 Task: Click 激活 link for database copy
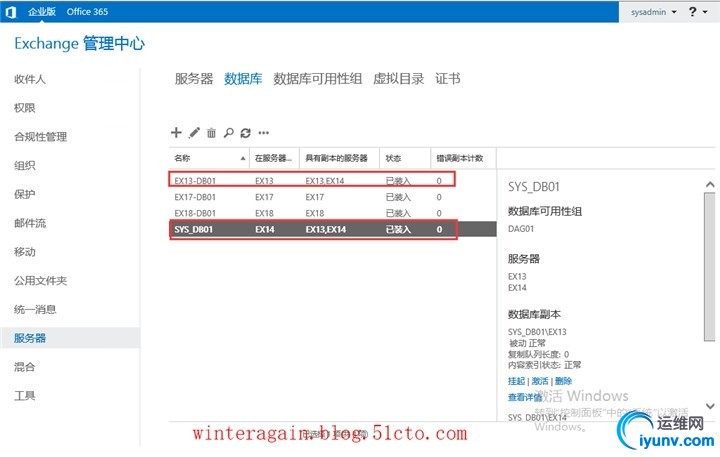click(x=540, y=381)
